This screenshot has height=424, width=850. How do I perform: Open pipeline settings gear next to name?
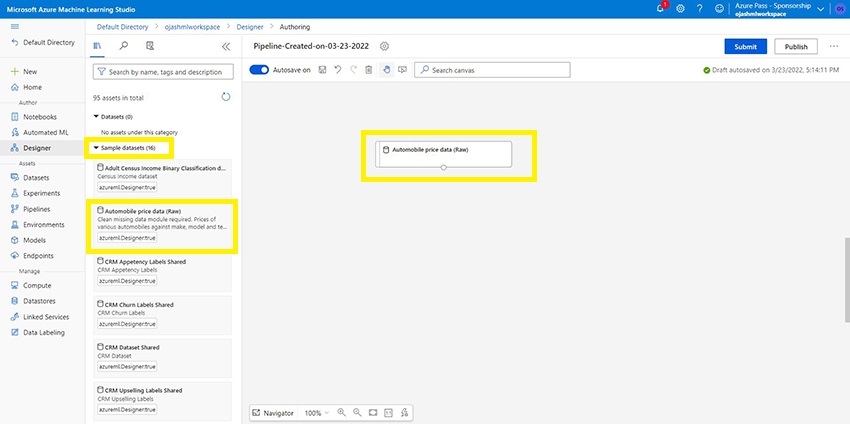coord(384,46)
